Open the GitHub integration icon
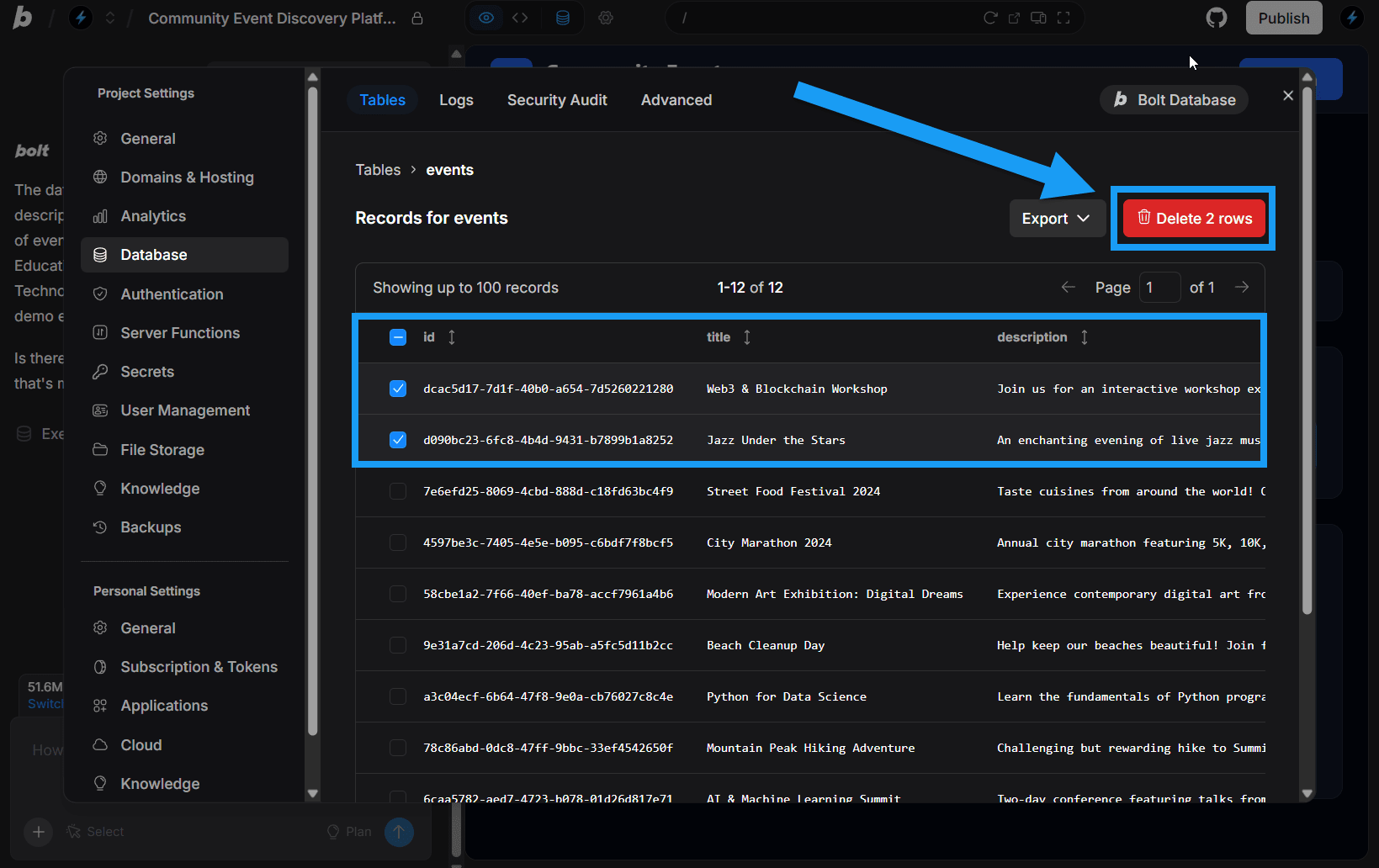1379x868 pixels. [x=1216, y=17]
